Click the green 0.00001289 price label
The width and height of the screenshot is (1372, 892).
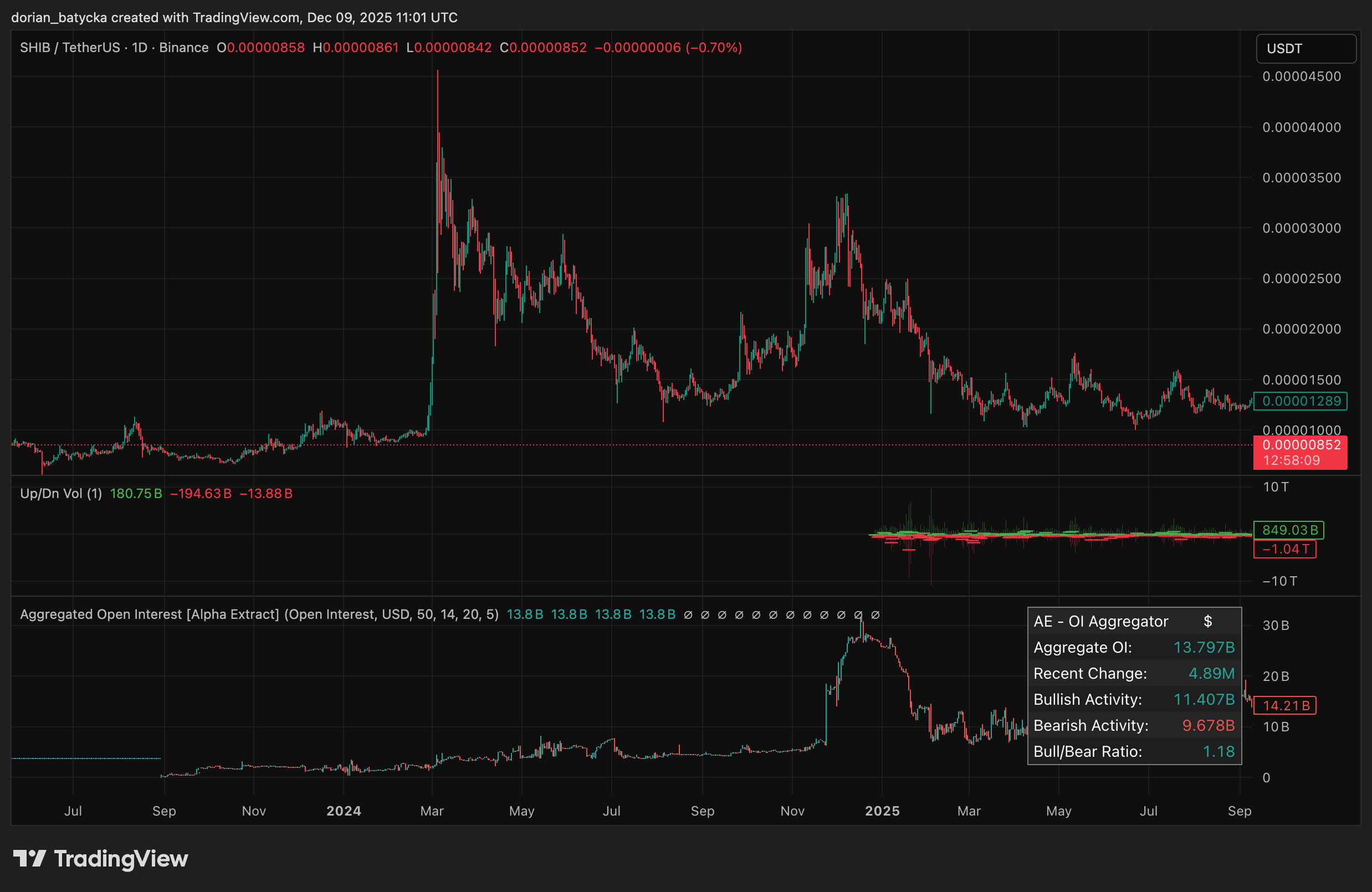coord(1301,401)
